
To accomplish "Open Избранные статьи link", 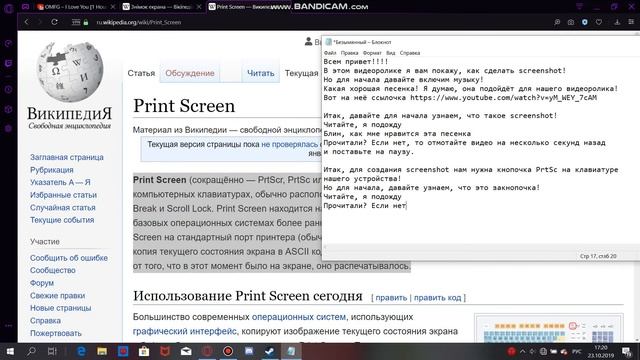I will point(63,195).
